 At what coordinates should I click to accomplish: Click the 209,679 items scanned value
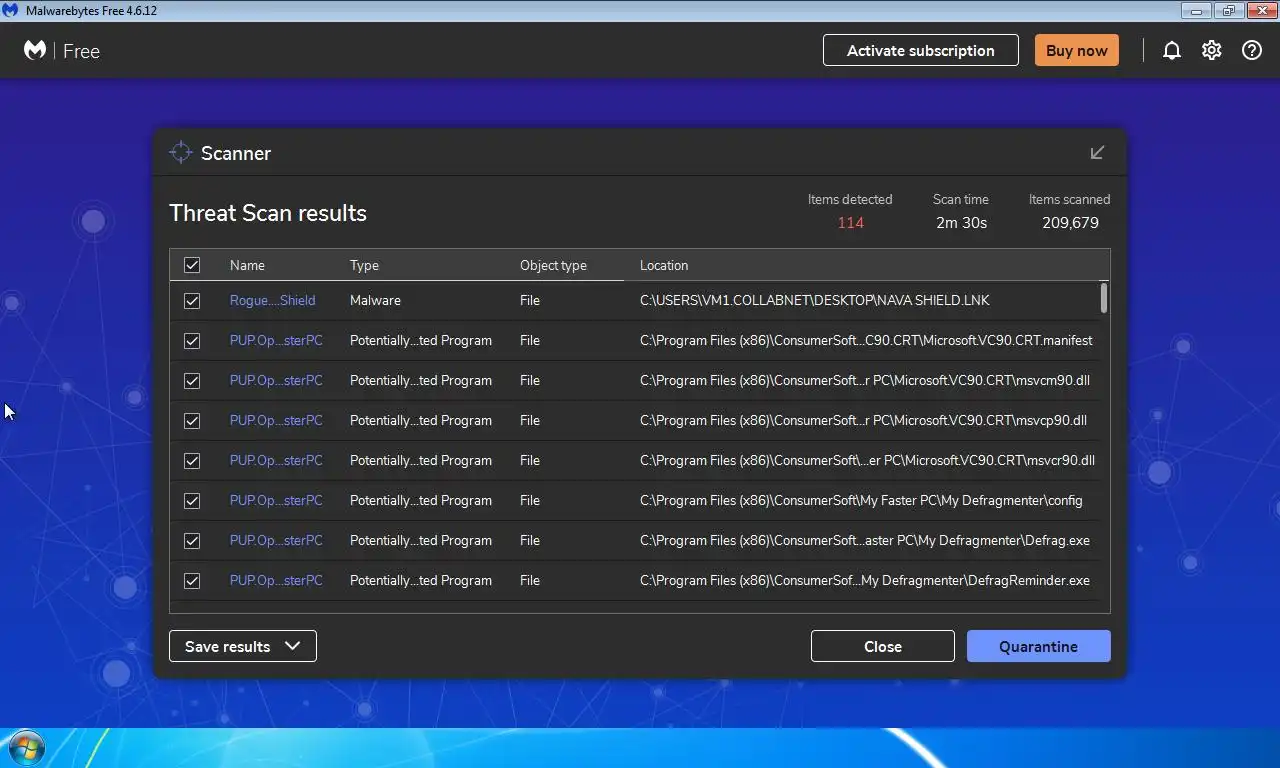1070,222
